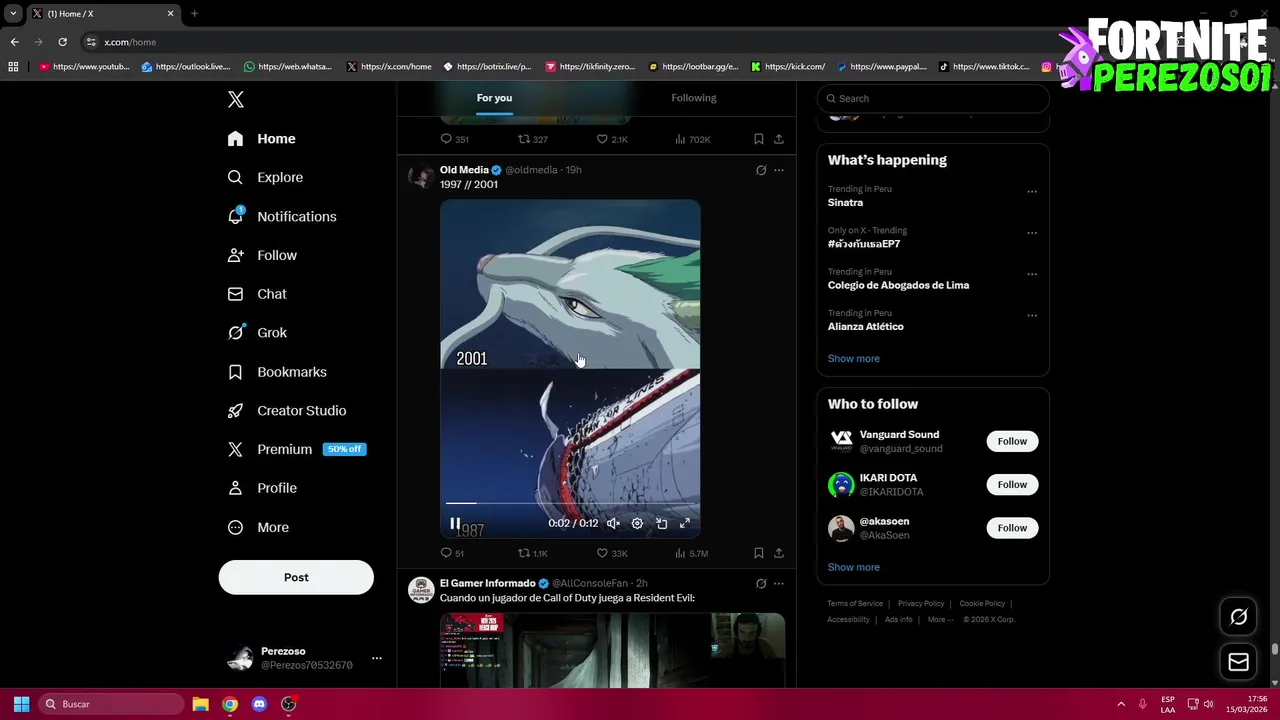The width and height of the screenshot is (1280, 720).
Task: Open Discord from the taskbar
Action: point(260,704)
